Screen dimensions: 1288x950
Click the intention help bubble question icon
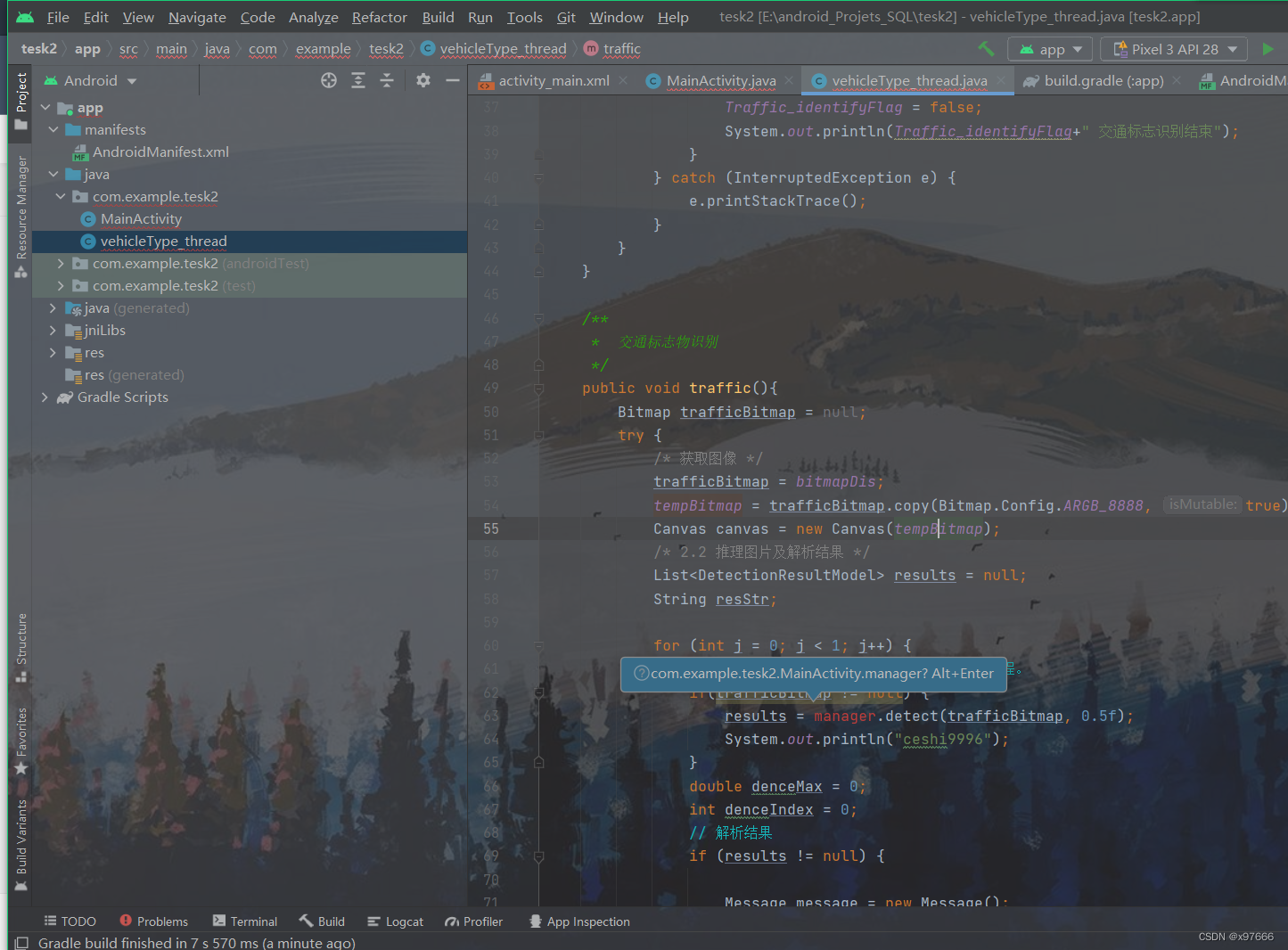[x=641, y=674]
